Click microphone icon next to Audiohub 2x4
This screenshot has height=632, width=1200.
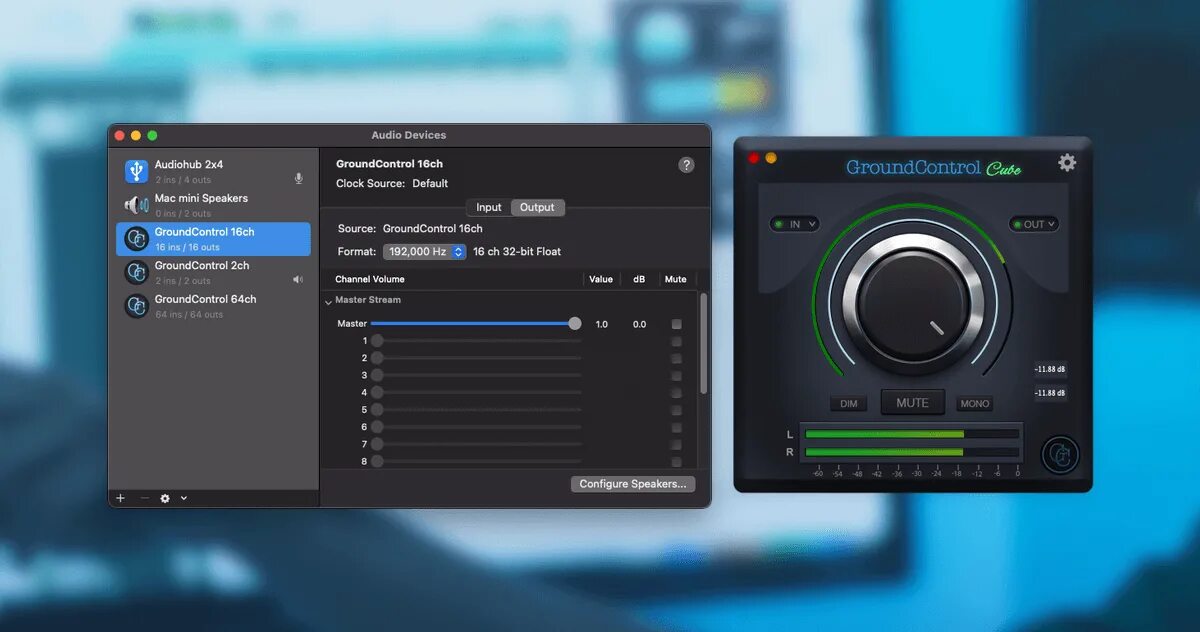[x=298, y=179]
